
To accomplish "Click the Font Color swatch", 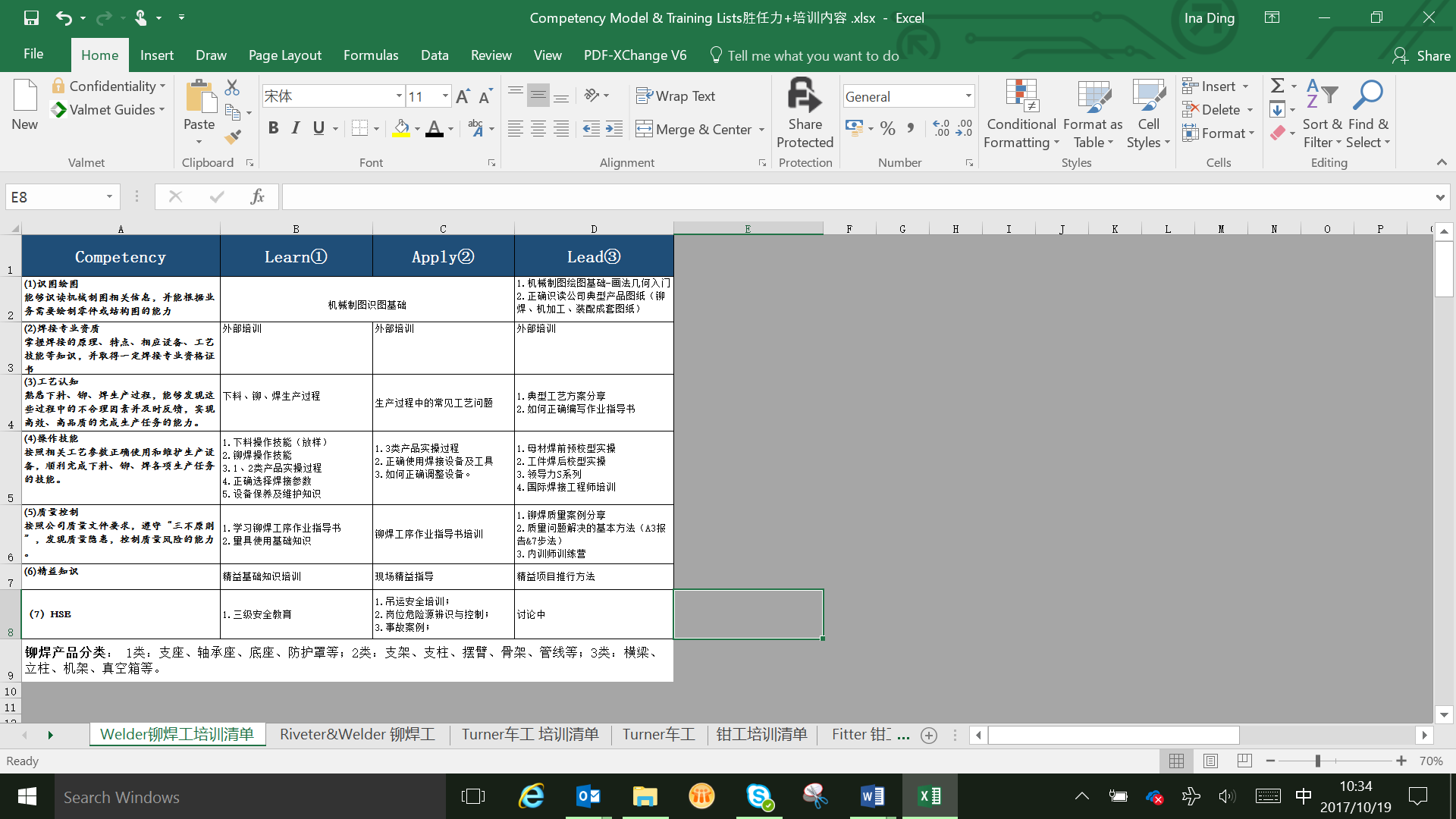I will 435,129.
